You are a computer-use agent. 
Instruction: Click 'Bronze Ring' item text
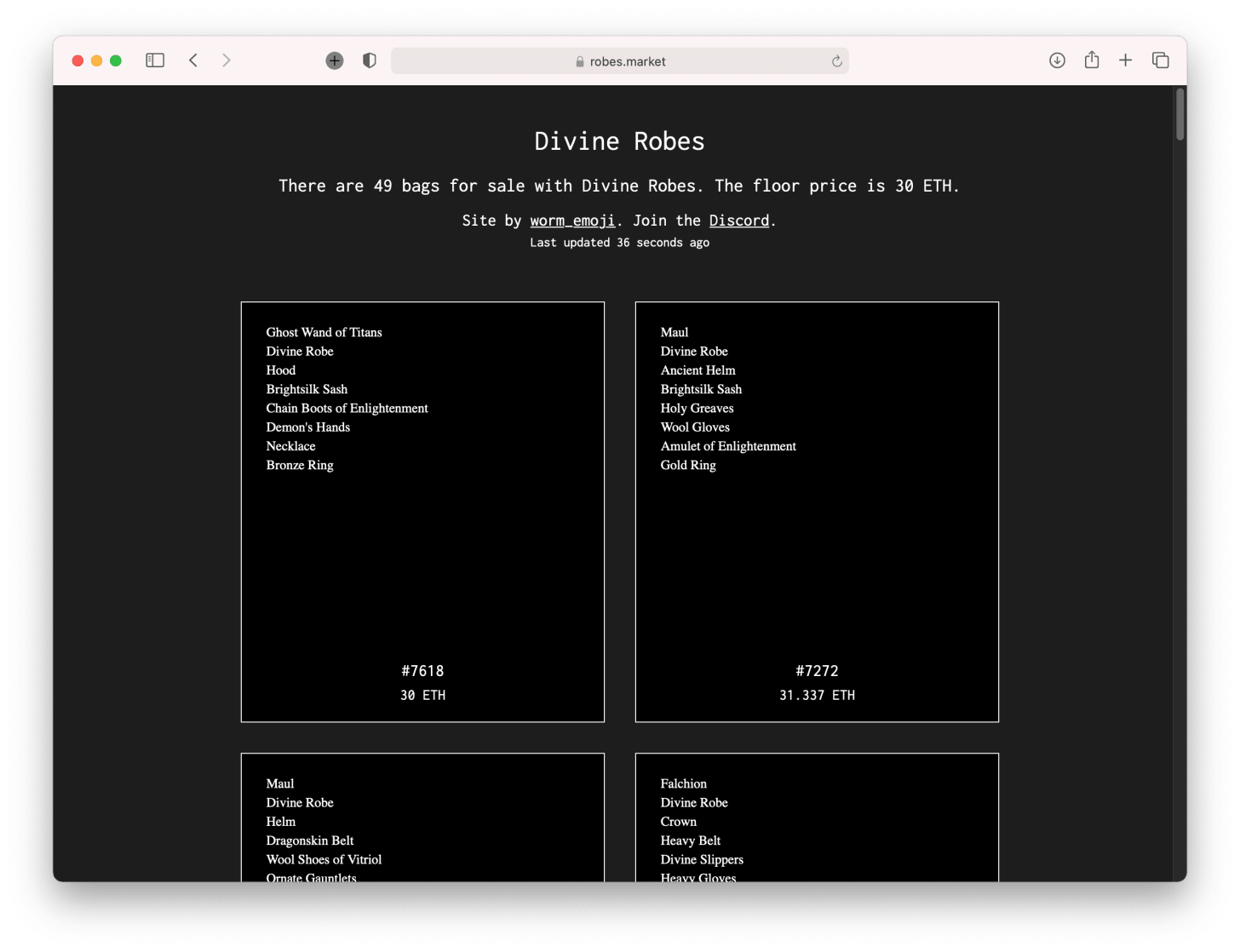click(x=300, y=465)
